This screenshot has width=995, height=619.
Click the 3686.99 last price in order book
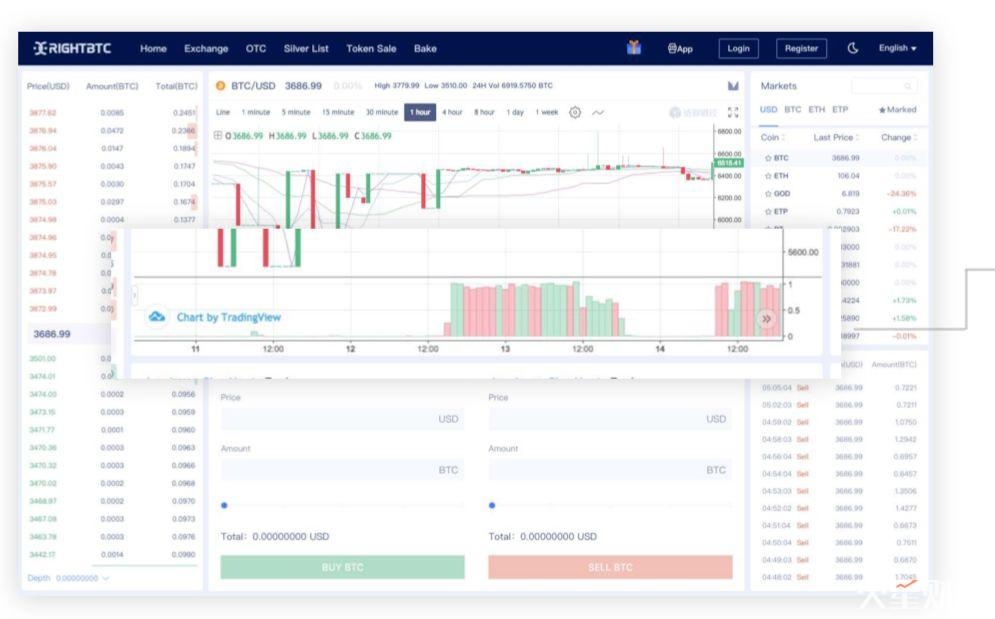[x=52, y=334]
